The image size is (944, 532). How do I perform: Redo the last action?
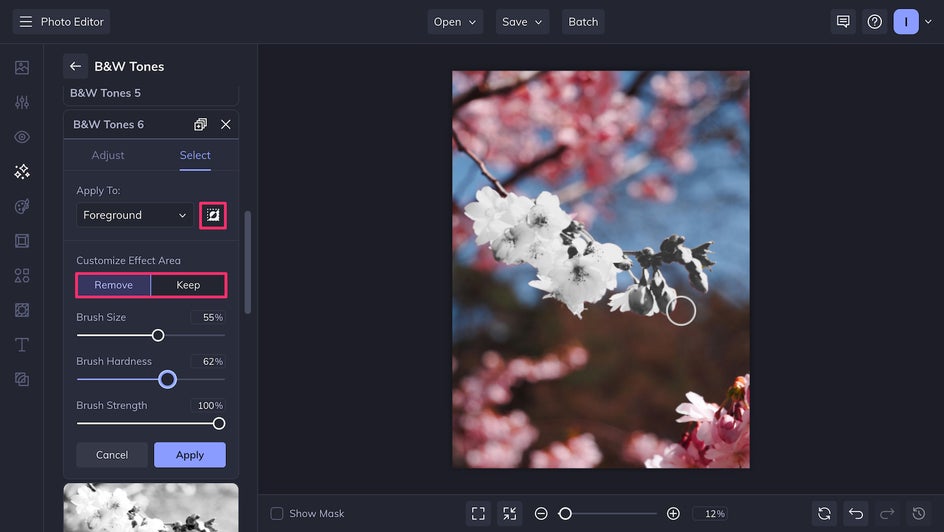(x=887, y=513)
